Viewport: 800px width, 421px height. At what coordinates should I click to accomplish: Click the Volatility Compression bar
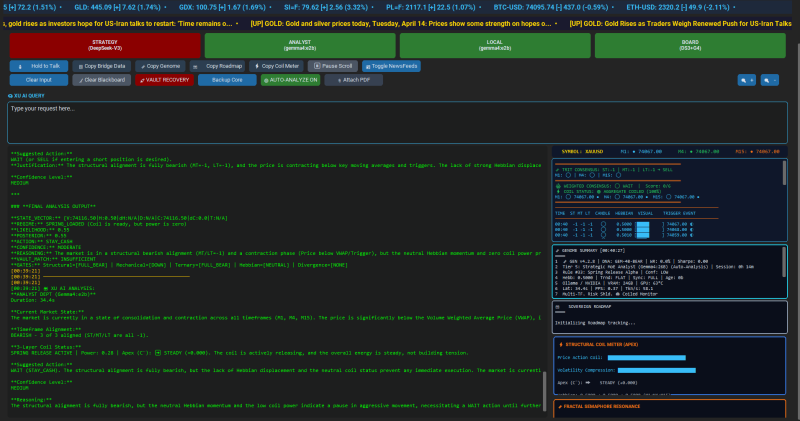tap(657, 370)
